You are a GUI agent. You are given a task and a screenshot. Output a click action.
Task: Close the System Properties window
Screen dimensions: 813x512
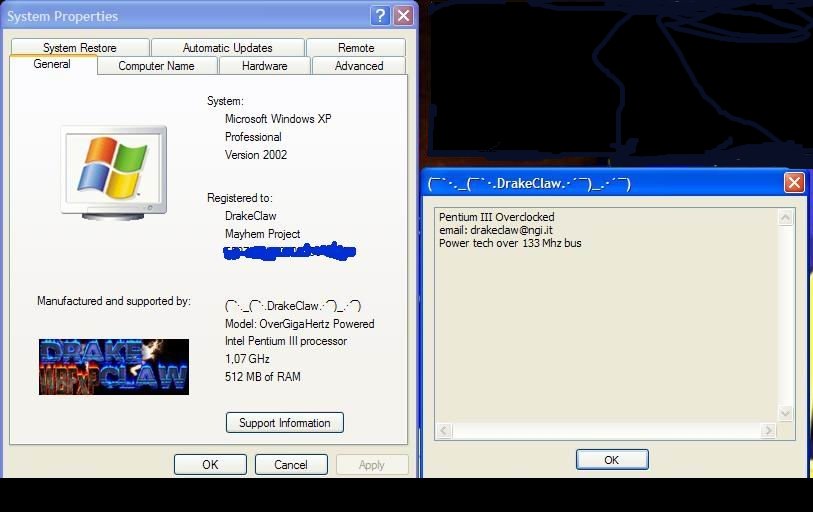[x=403, y=16]
